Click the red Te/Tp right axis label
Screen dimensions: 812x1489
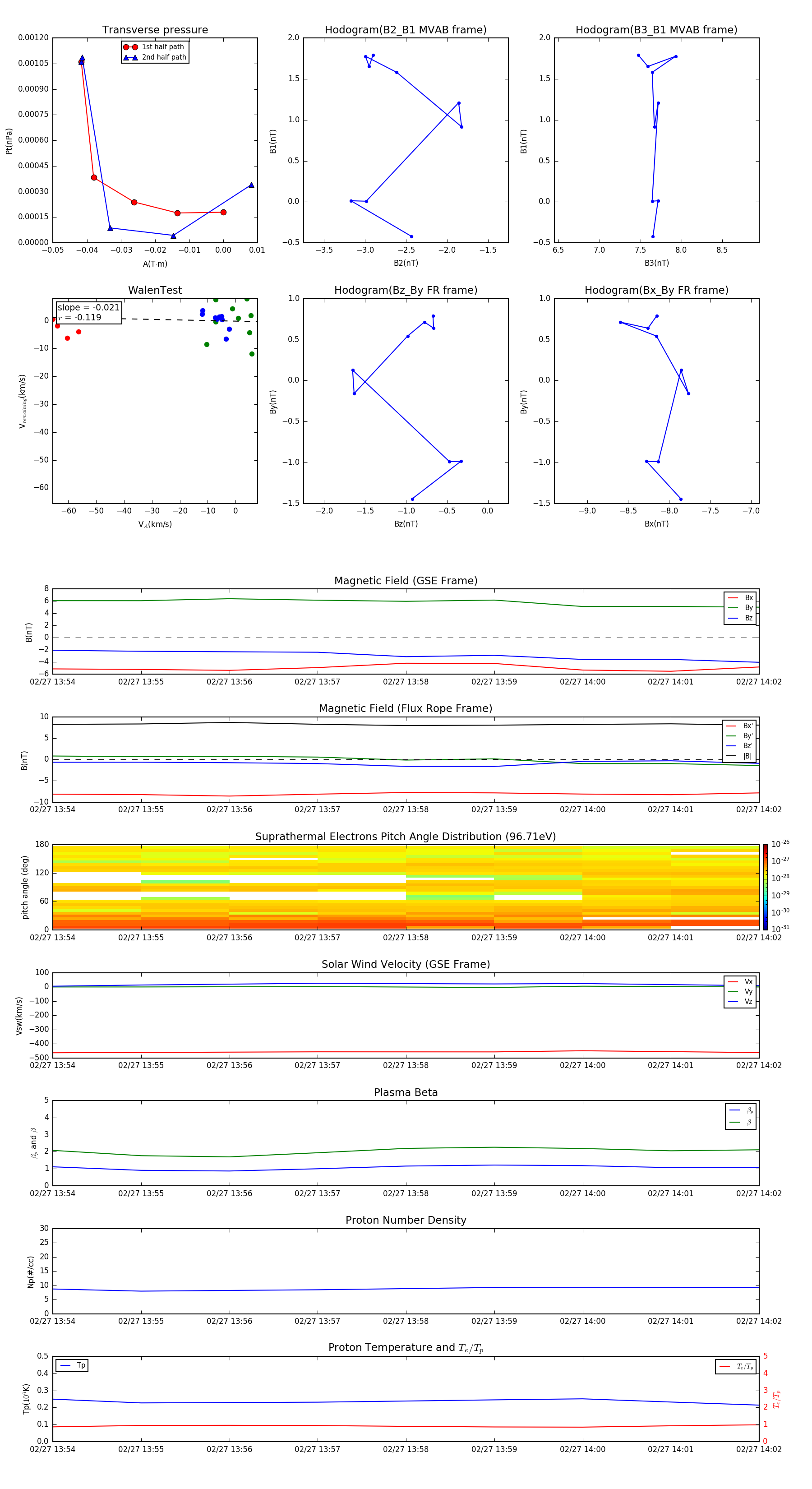click(776, 1399)
